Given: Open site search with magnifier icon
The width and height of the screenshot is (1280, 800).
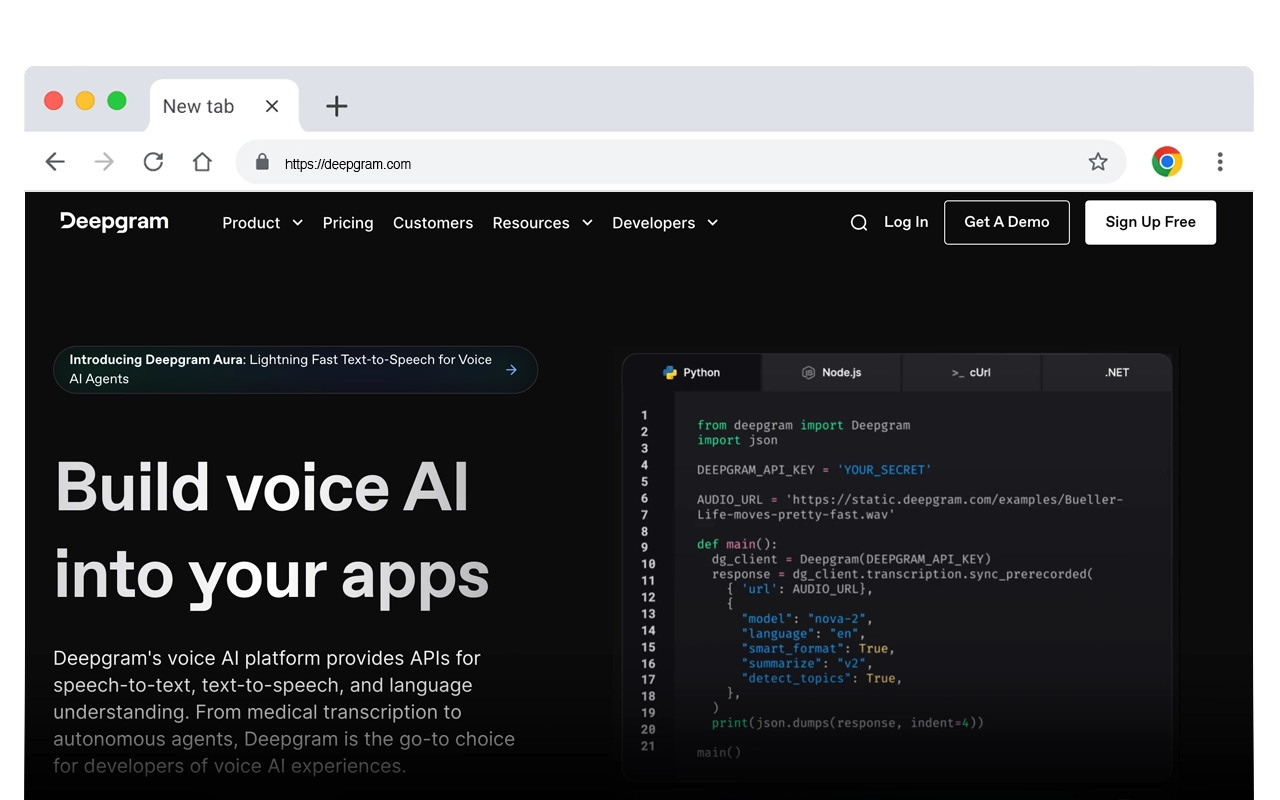Looking at the screenshot, I should 859,223.
